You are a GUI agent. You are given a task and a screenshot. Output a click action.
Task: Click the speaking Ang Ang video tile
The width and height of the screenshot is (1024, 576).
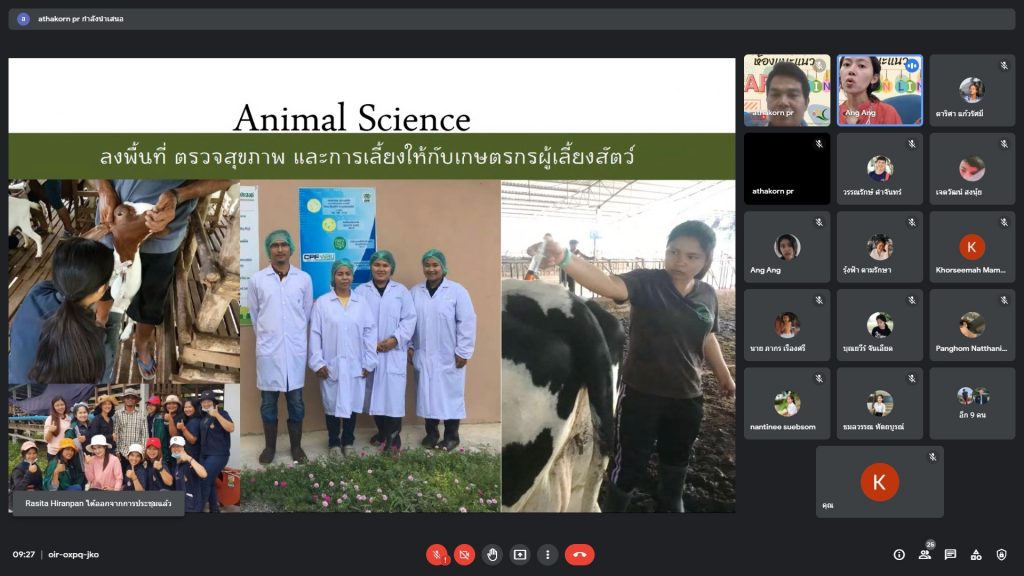point(879,90)
